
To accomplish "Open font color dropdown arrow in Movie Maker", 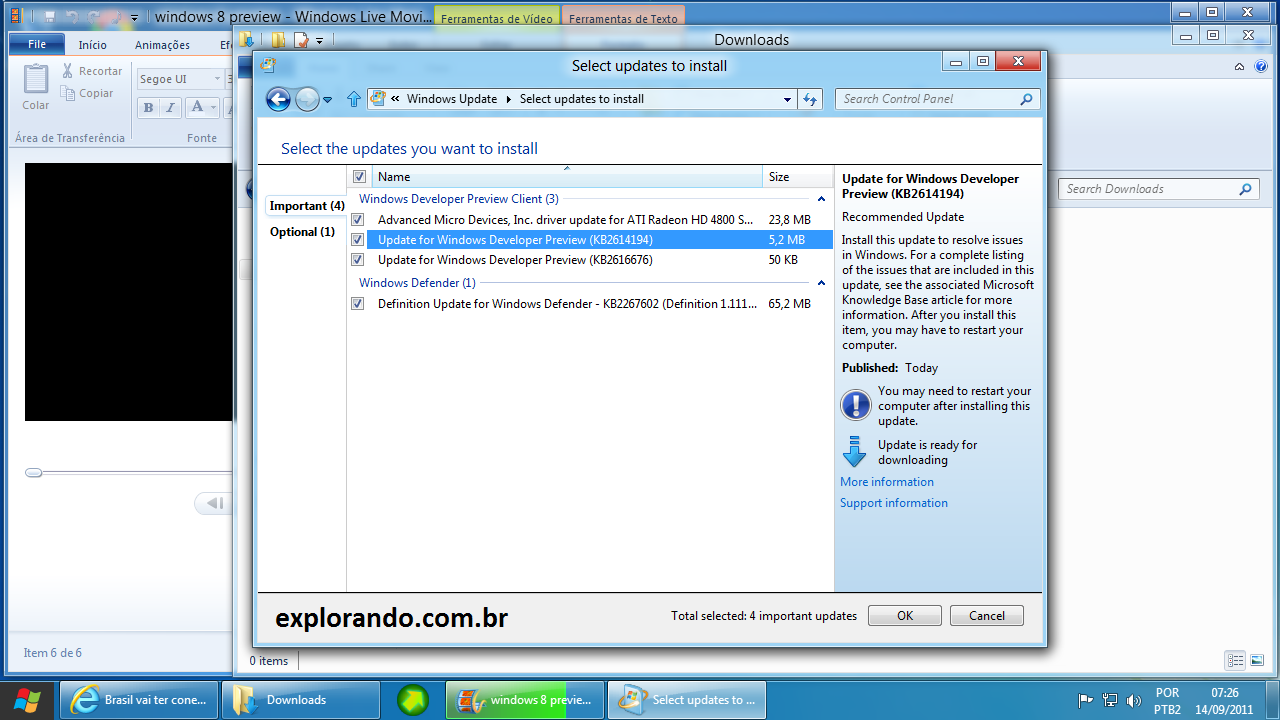I will 214,108.
